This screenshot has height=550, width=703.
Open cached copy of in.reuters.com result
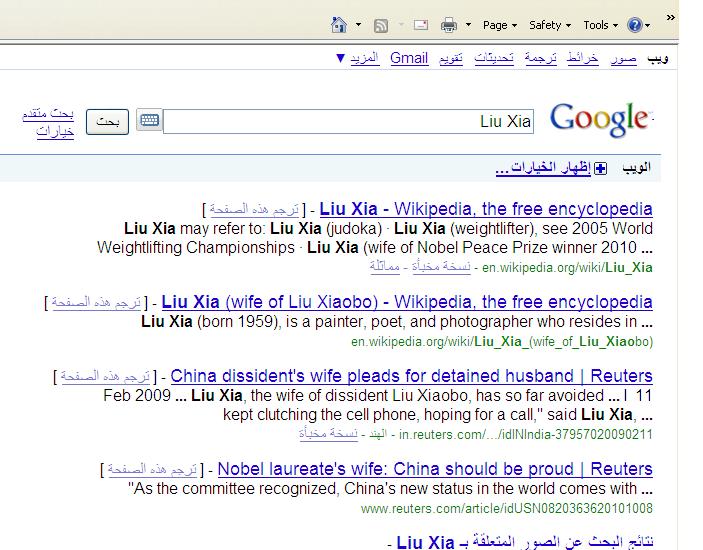point(328,434)
